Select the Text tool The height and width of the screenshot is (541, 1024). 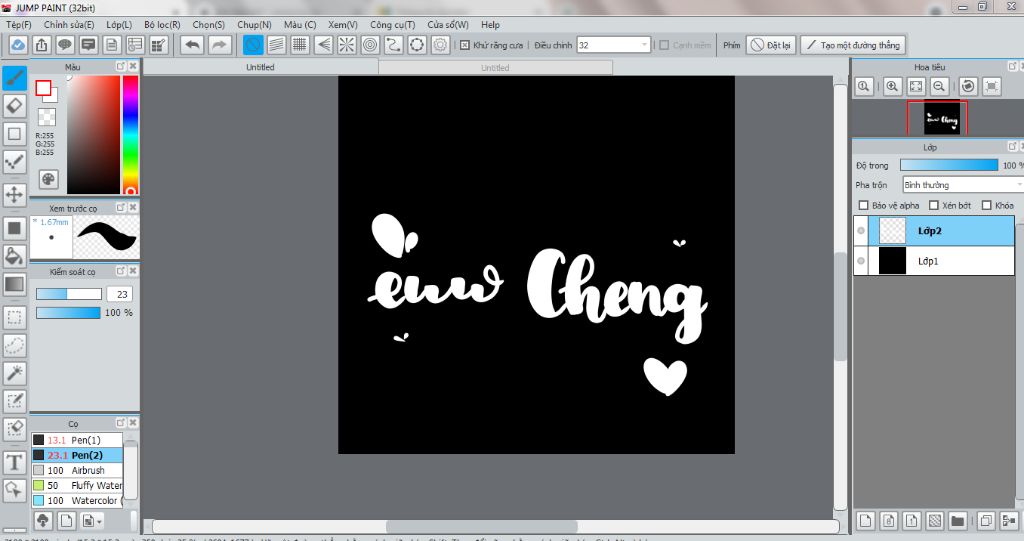(x=14, y=463)
